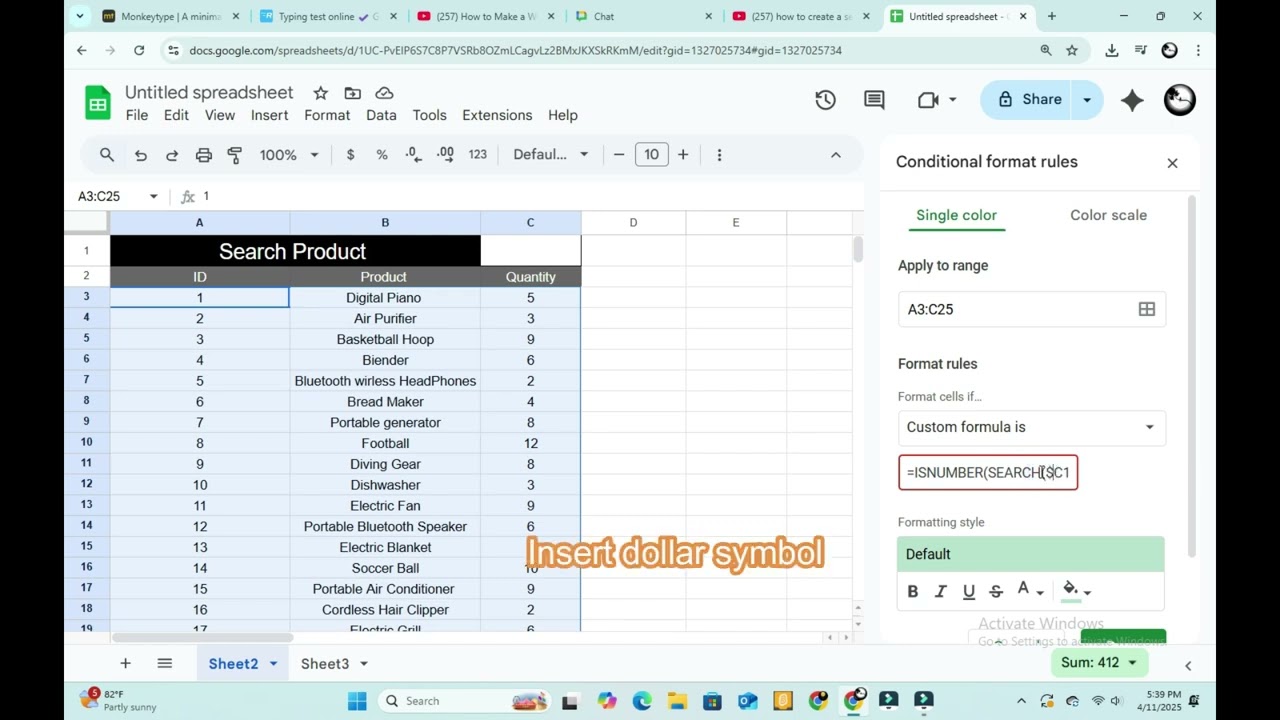Switch to the Sheet3 tab
Viewport: 1280px width, 720px height.
coord(325,664)
